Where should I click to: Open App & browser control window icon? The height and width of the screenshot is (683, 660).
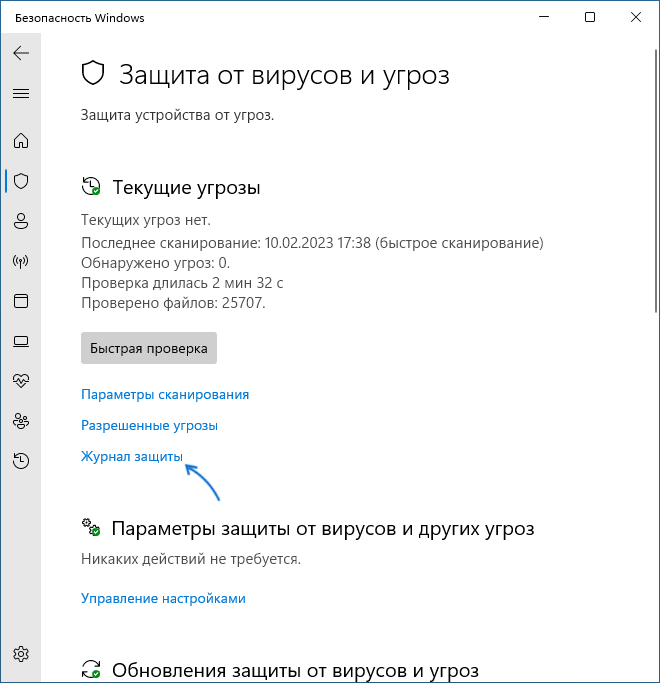[21, 301]
